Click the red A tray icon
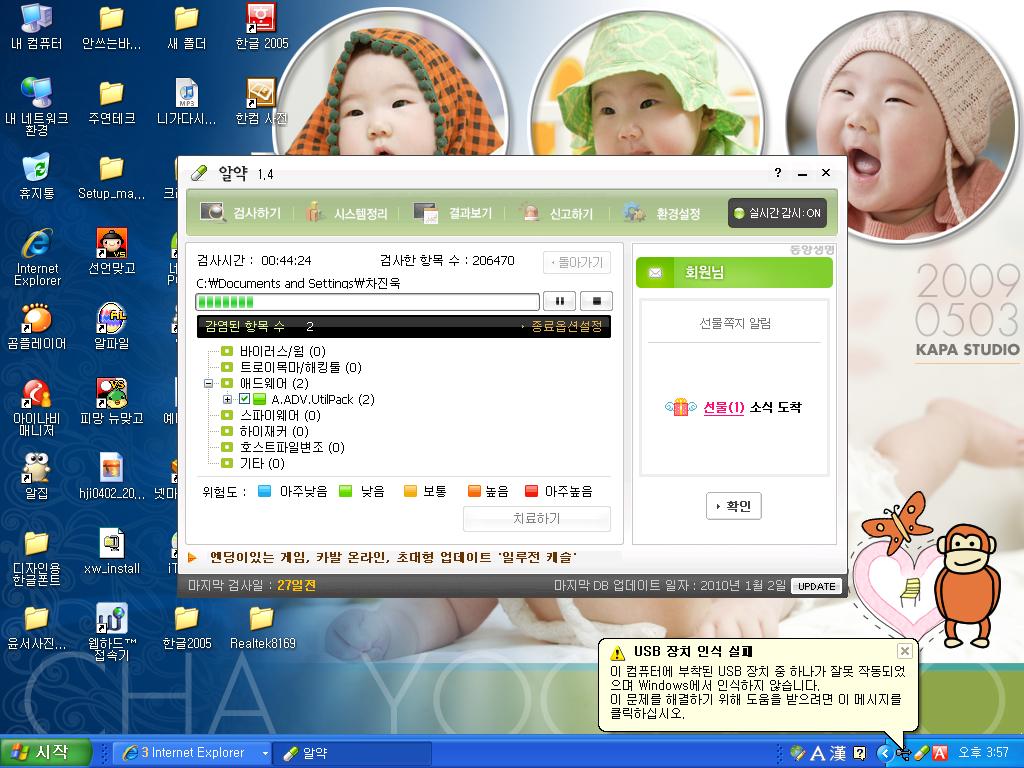 coord(939,753)
